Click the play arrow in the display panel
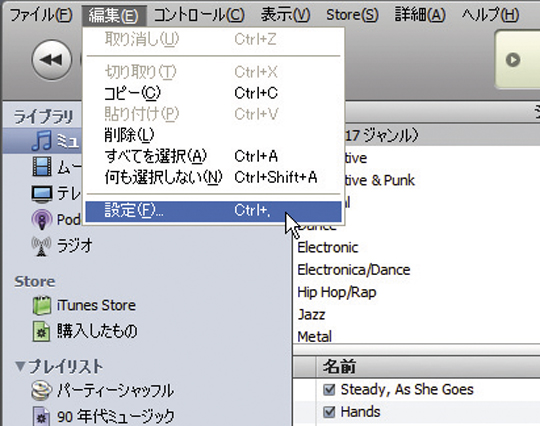The height and width of the screenshot is (426, 540). [x=513, y=60]
